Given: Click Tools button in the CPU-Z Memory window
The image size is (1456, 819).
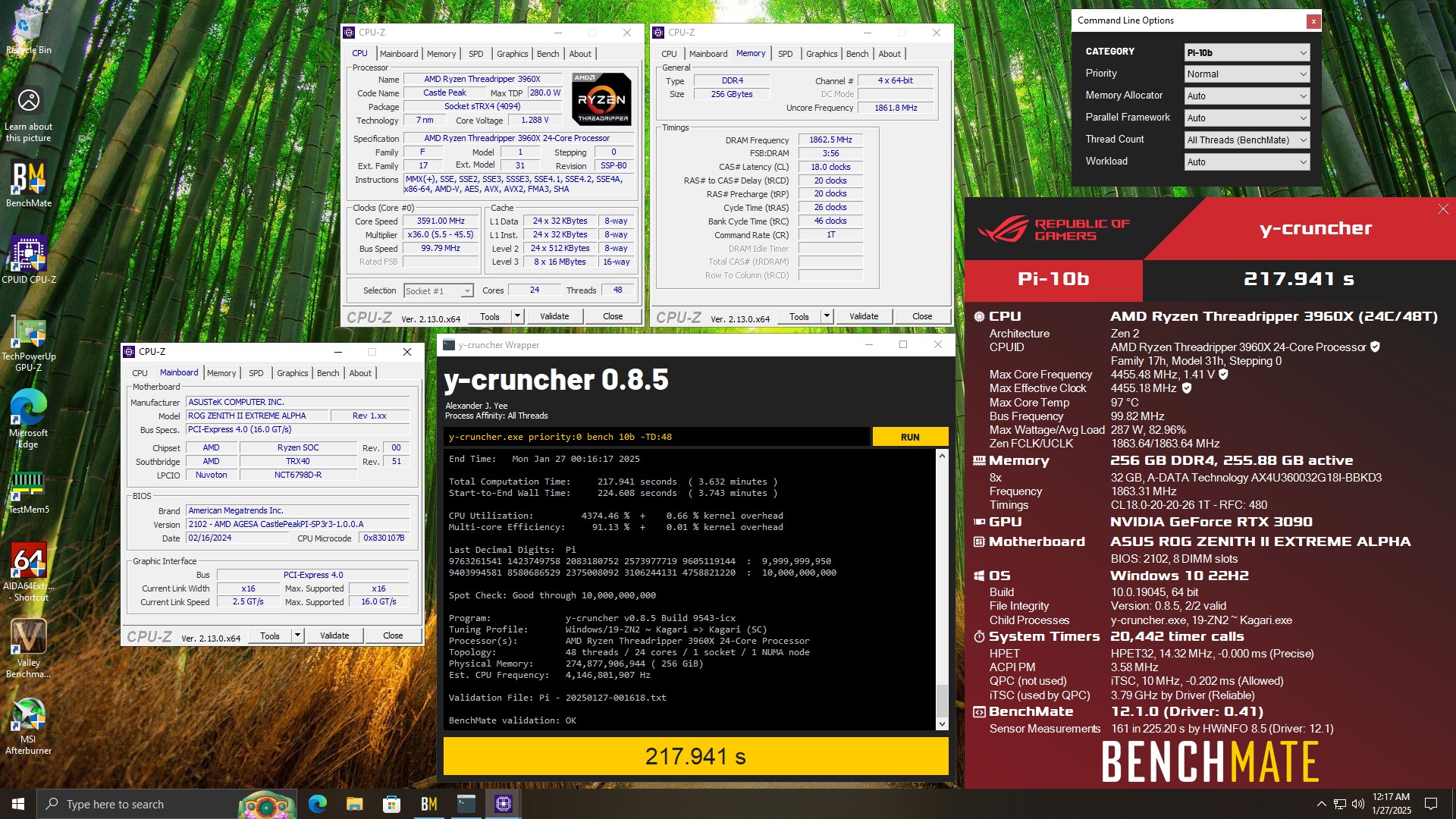Looking at the screenshot, I should (x=799, y=316).
